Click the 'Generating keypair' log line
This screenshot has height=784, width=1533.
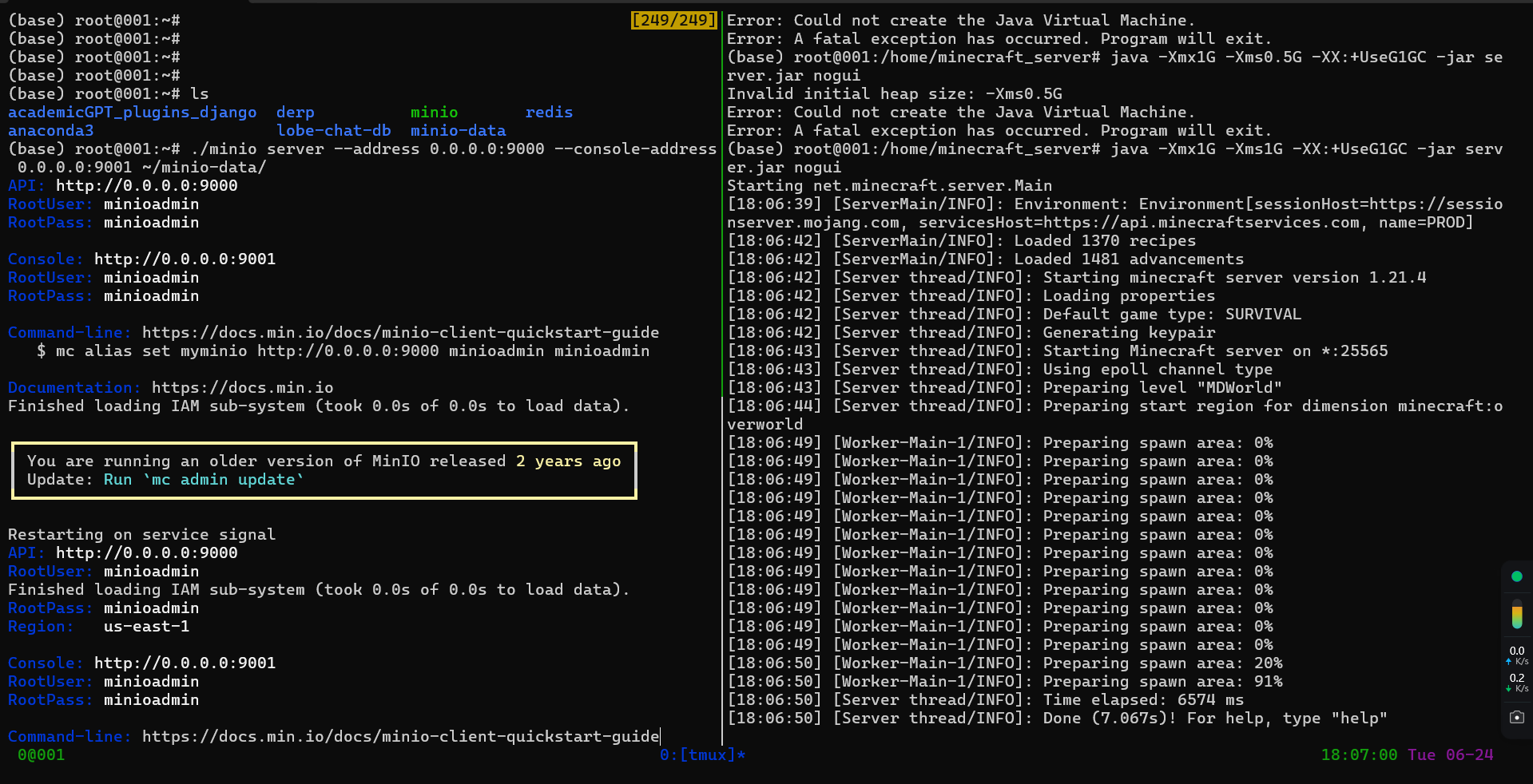pyautogui.click(x=971, y=332)
